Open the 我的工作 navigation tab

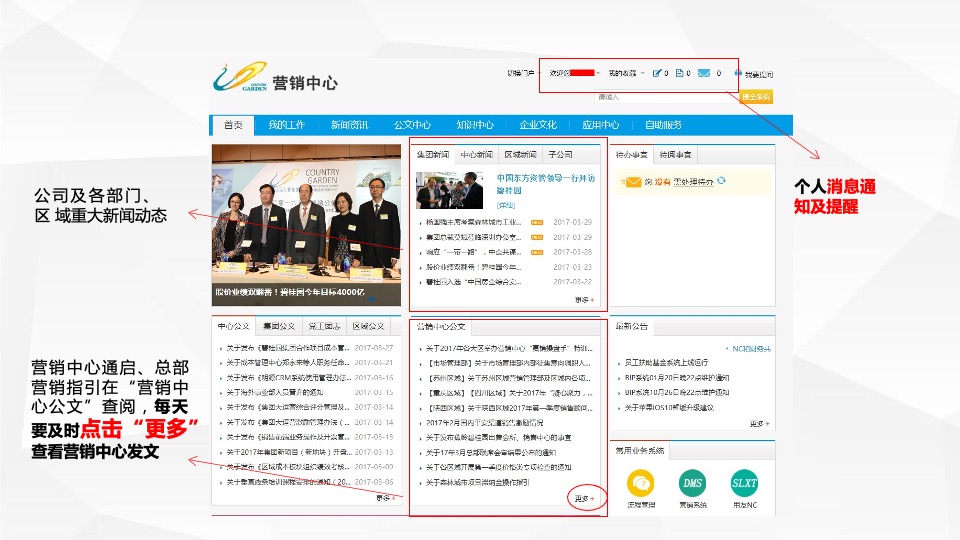(287, 125)
